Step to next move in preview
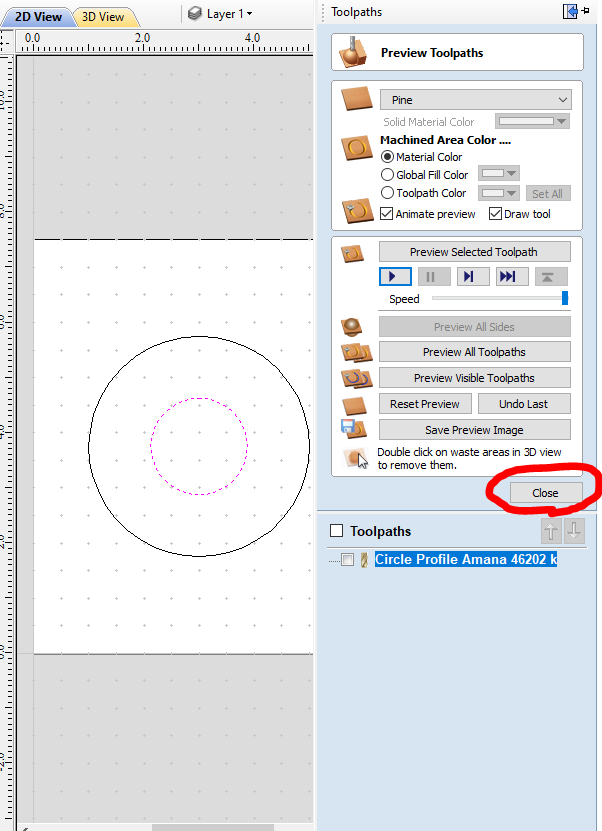The image size is (602, 831). pos(473,277)
